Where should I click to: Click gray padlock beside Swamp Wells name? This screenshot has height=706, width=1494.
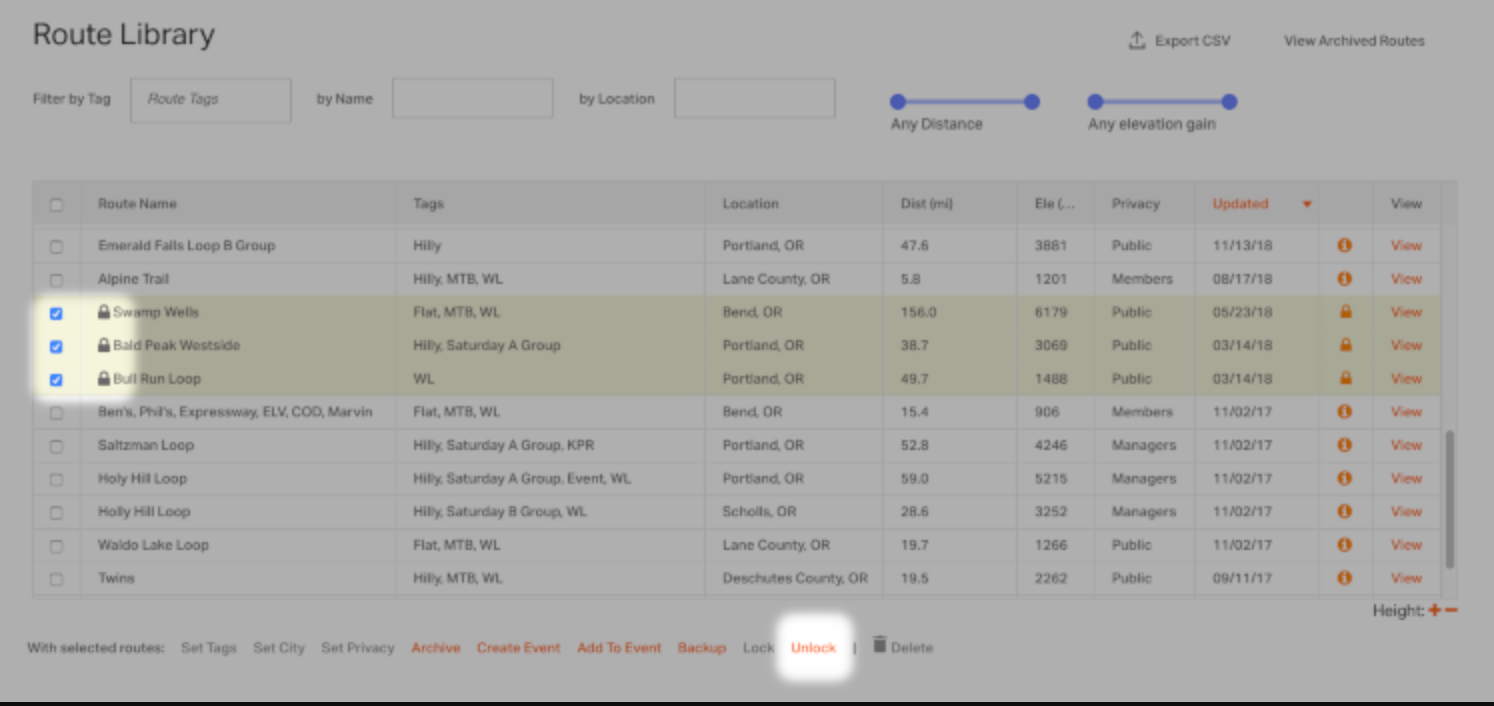pyautogui.click(x=103, y=312)
